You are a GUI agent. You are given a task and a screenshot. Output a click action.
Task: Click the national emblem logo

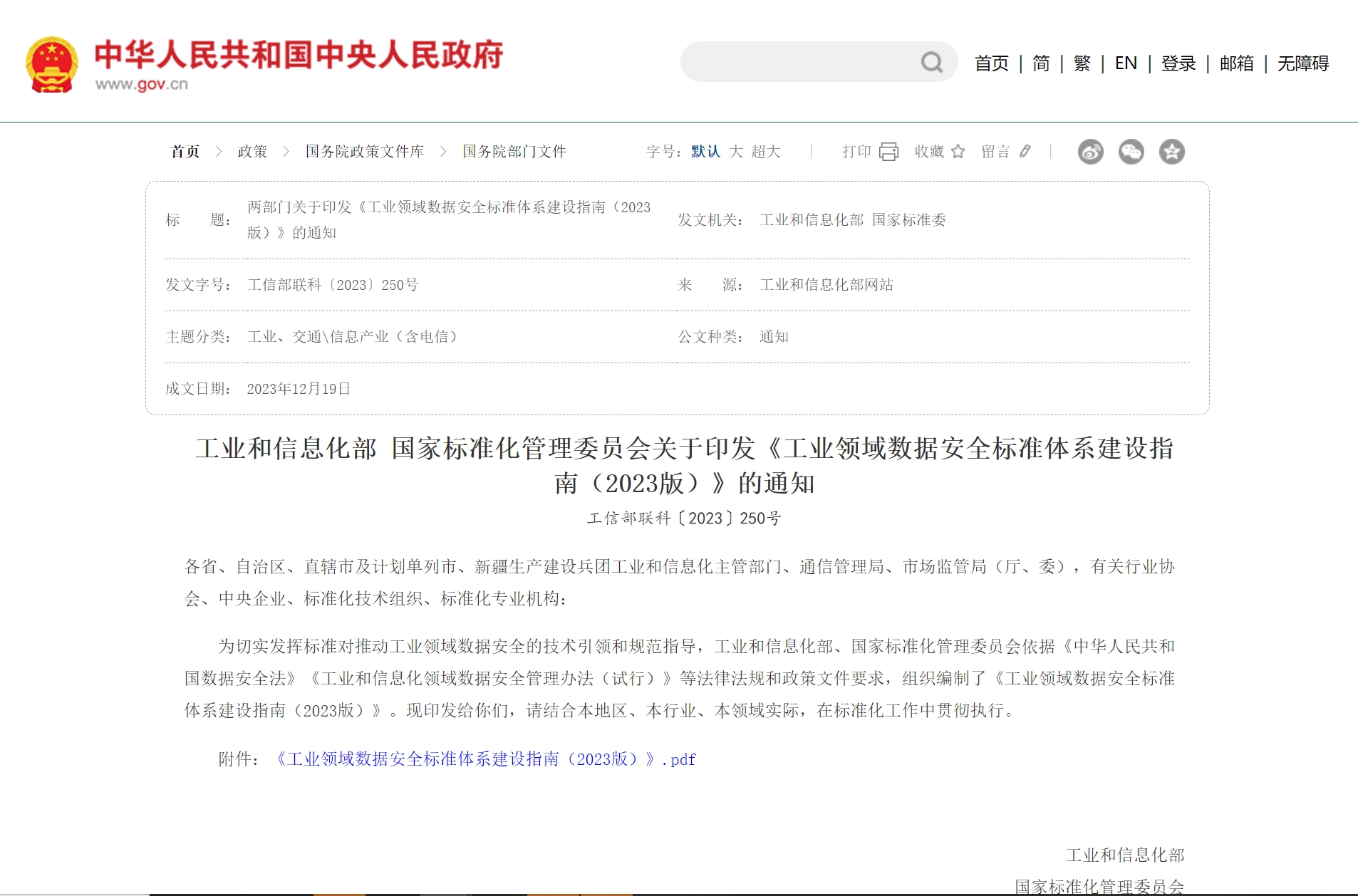[x=51, y=64]
